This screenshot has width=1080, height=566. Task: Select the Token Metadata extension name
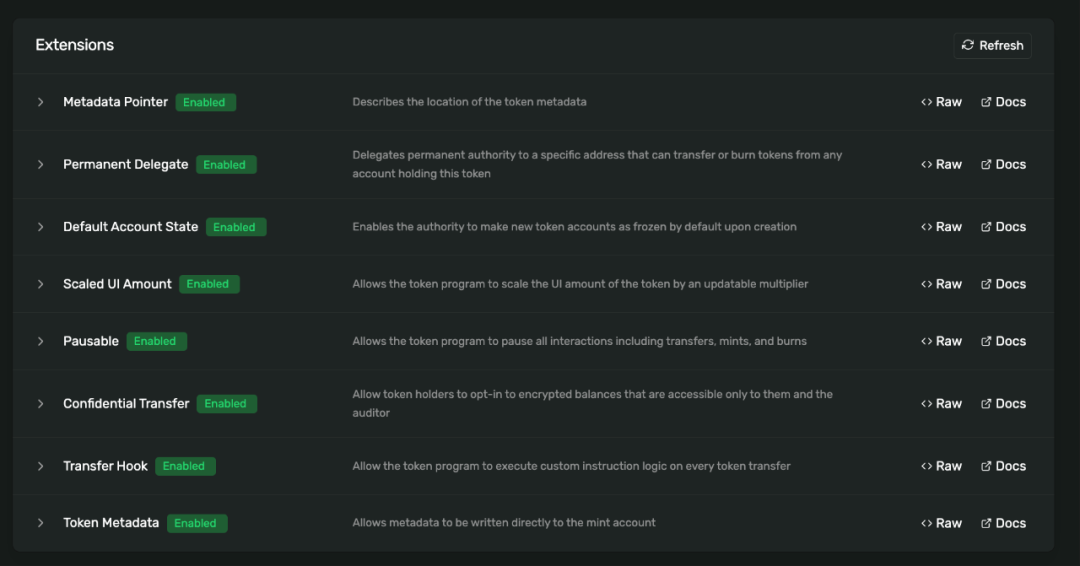tap(111, 523)
